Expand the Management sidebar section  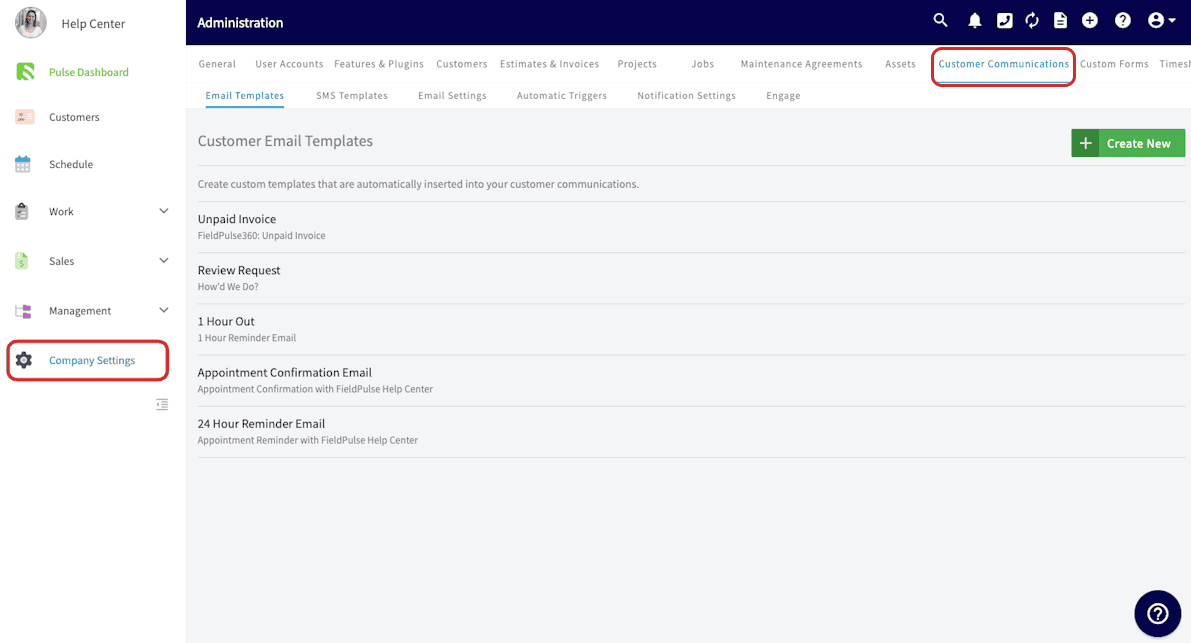tap(163, 310)
